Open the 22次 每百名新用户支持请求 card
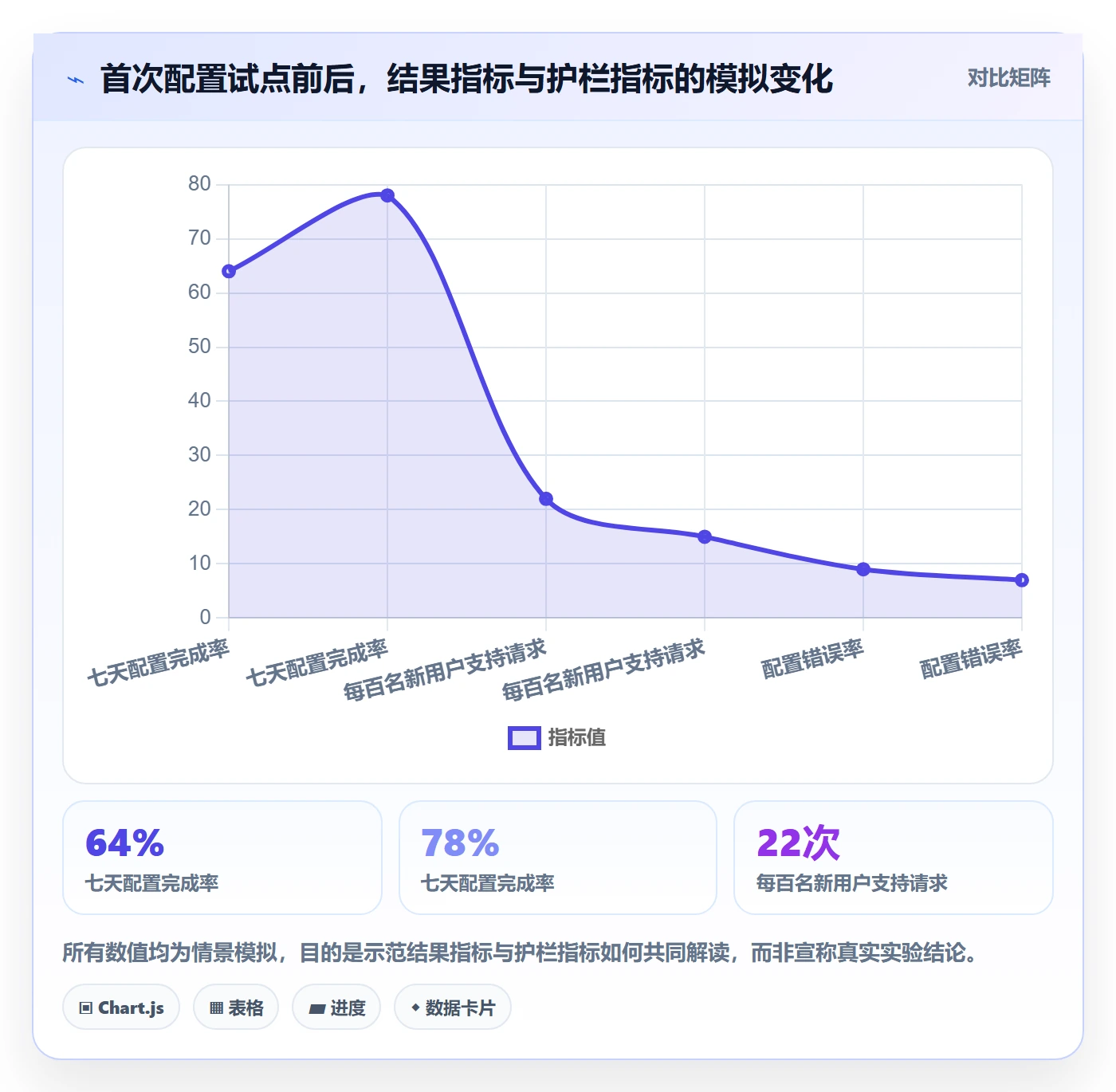Viewport: 1116px width, 1092px height. tap(894, 858)
